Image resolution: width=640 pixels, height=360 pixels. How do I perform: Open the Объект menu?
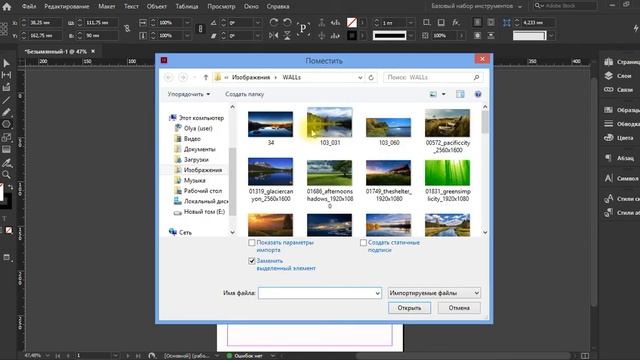(157, 6)
